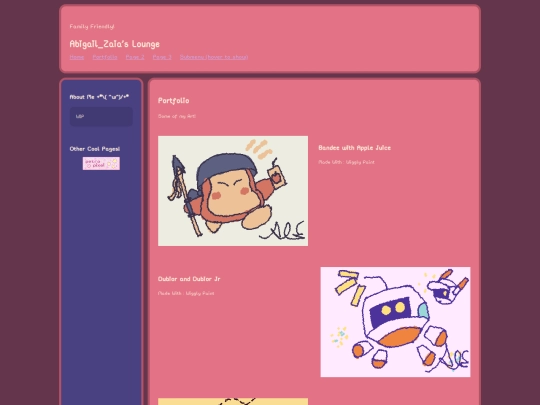Click the Dubior and Dubior Jr title
Screen dimensions: 540x405
pyautogui.click(x=189, y=279)
